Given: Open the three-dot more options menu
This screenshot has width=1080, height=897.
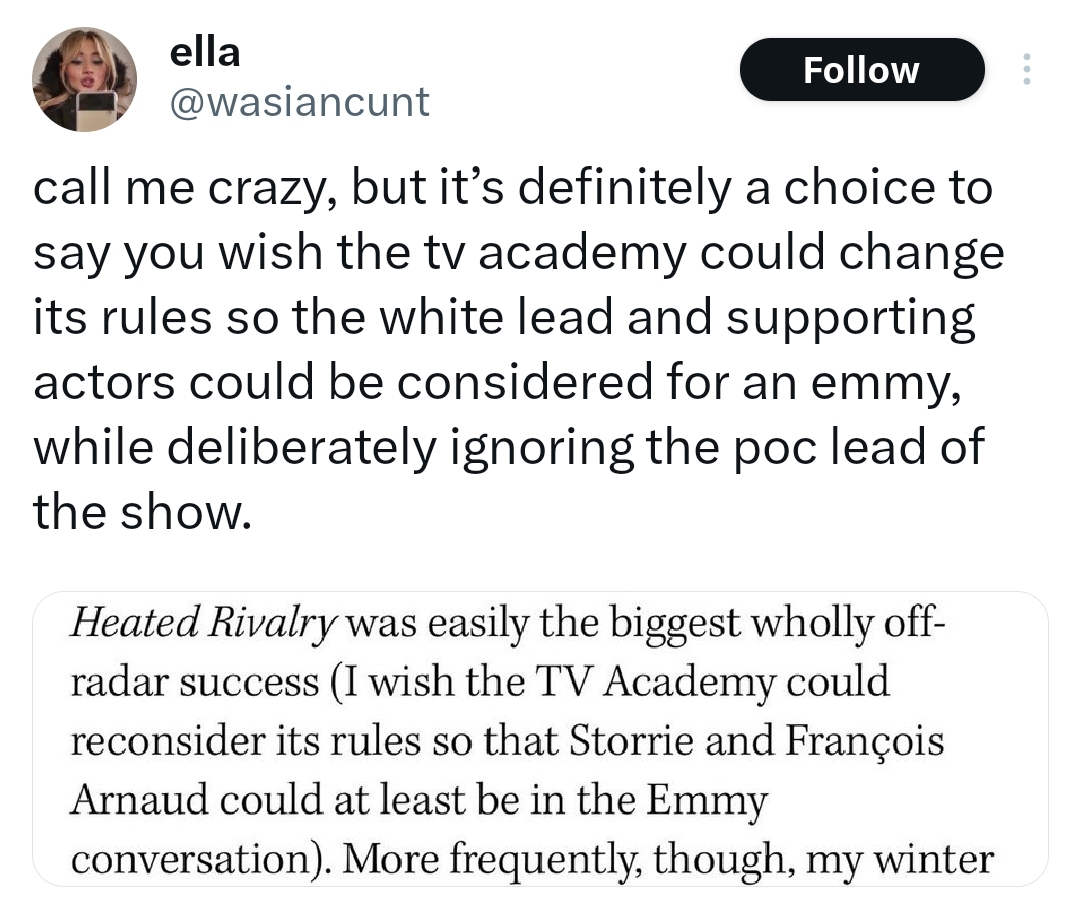Looking at the screenshot, I should pos(1024,69).
